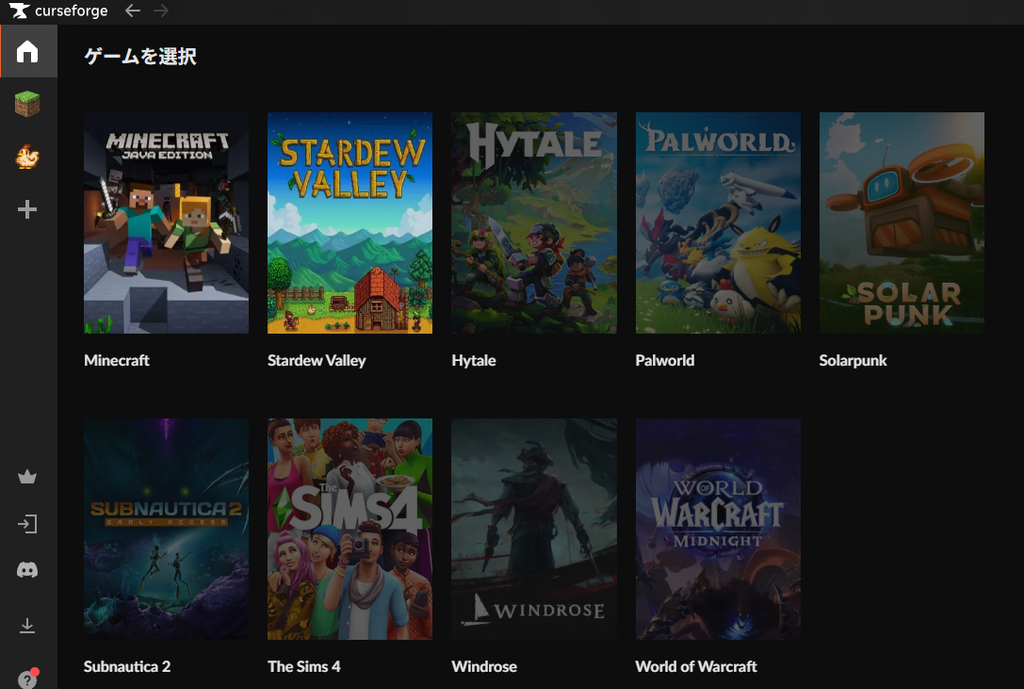
Task: Click the ゲームを選択 heading
Action: click(x=140, y=56)
